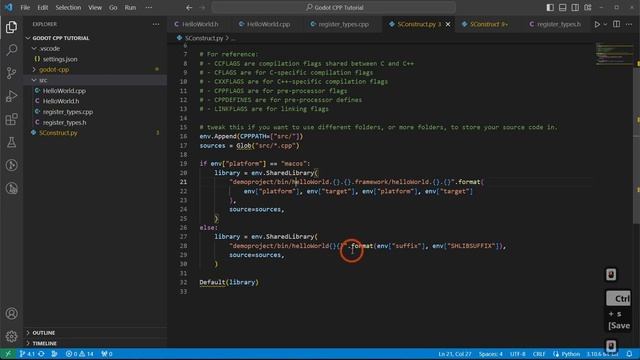Click the Run Python File play icon
640x360 pixels.
(x=597, y=24)
